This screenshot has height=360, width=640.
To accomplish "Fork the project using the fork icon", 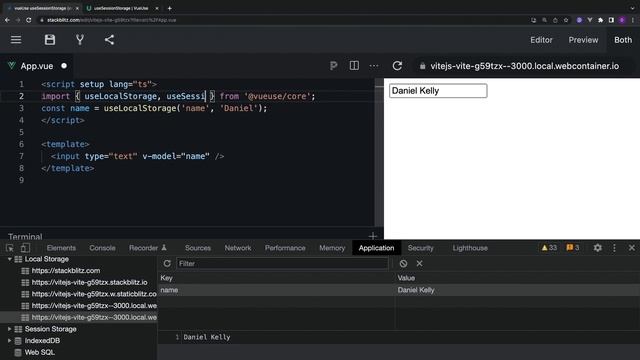I will [80, 40].
